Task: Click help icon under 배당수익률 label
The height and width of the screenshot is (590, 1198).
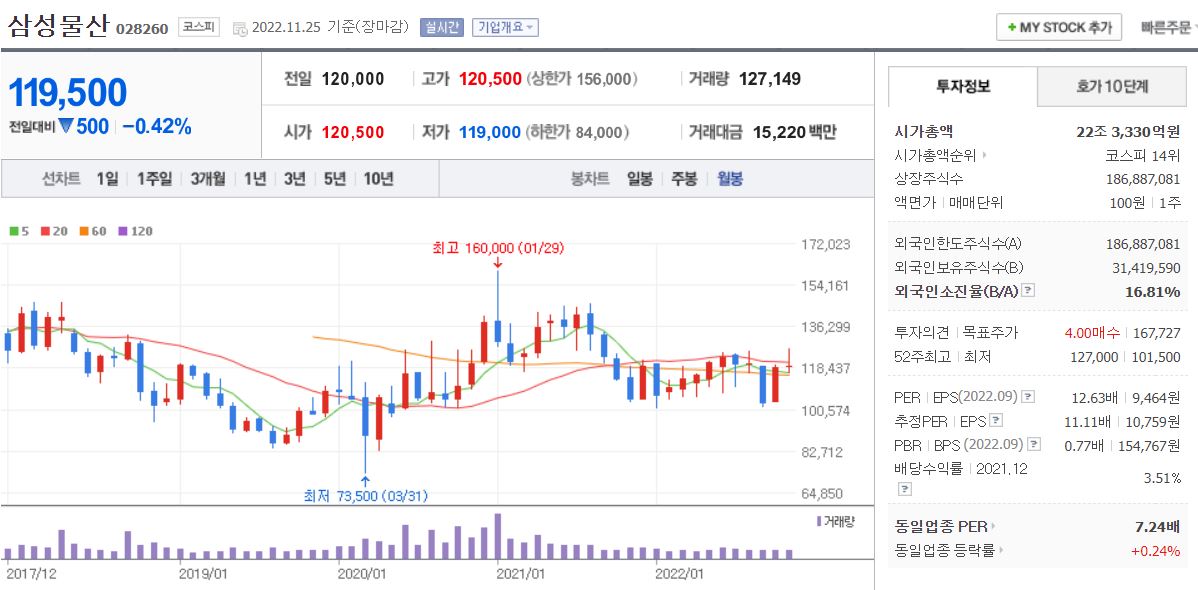Action: [905, 488]
